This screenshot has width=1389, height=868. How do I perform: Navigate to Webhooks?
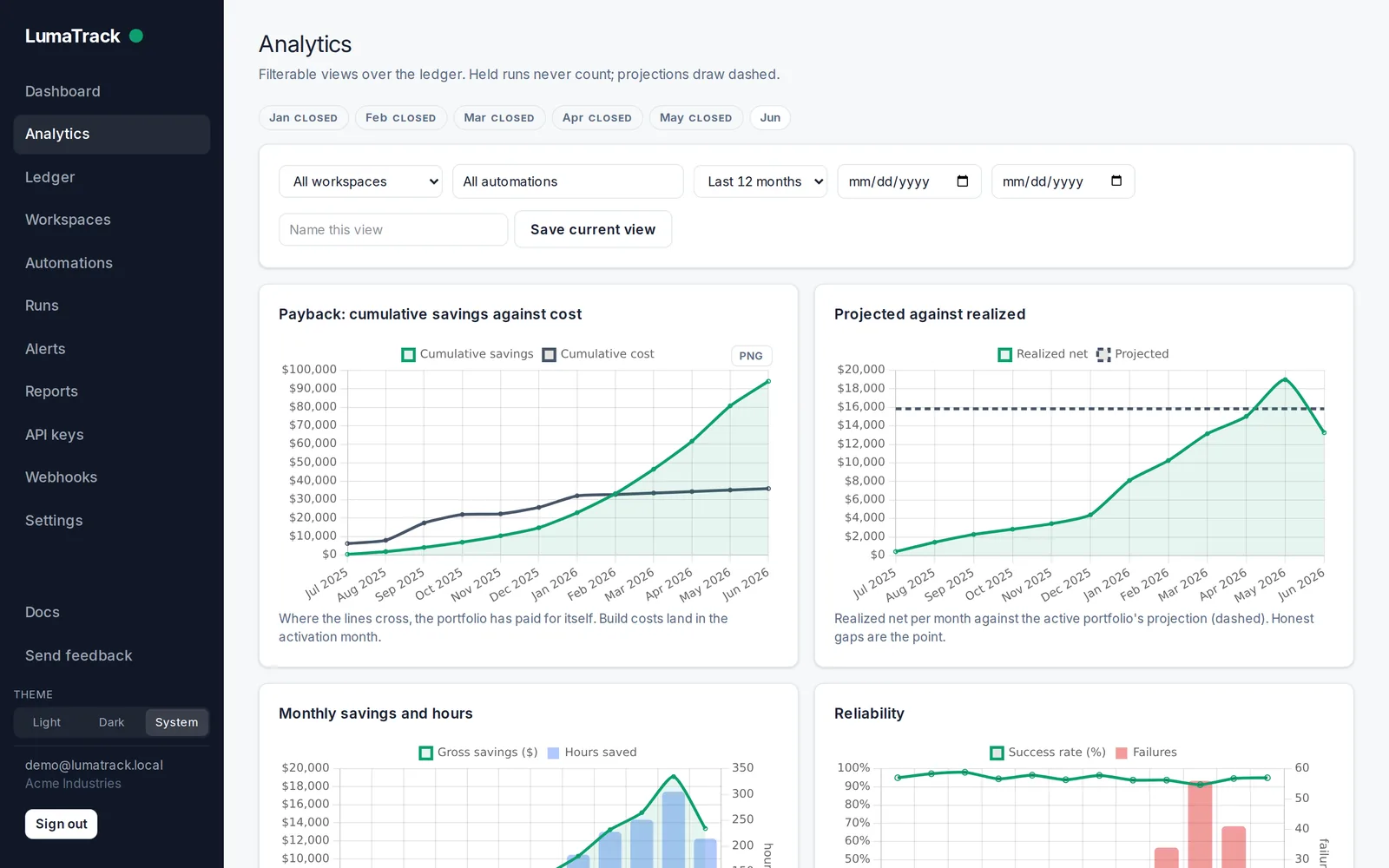pos(111,477)
